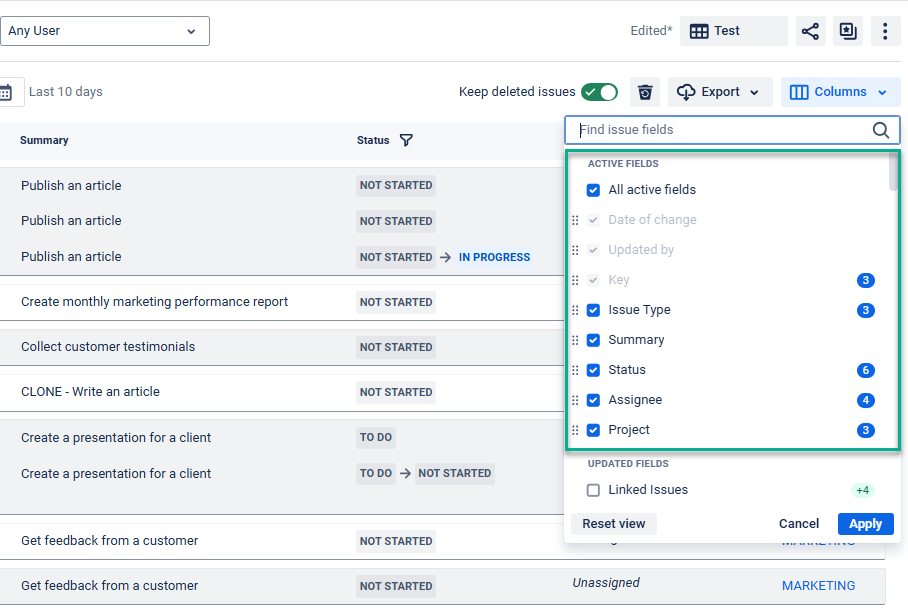This screenshot has width=908, height=609.
Task: Uncheck the All active fields checkbox
Action: pos(593,190)
